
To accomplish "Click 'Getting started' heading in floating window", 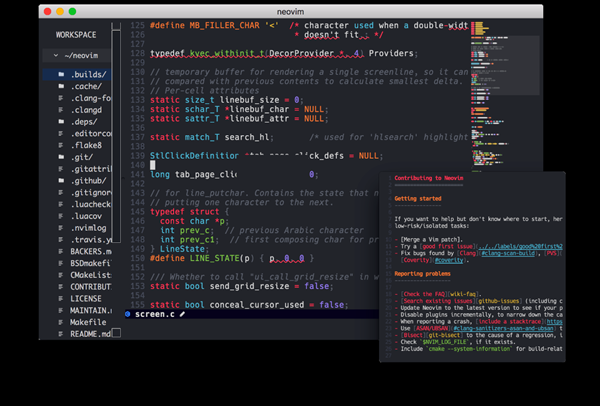I will tap(418, 199).
